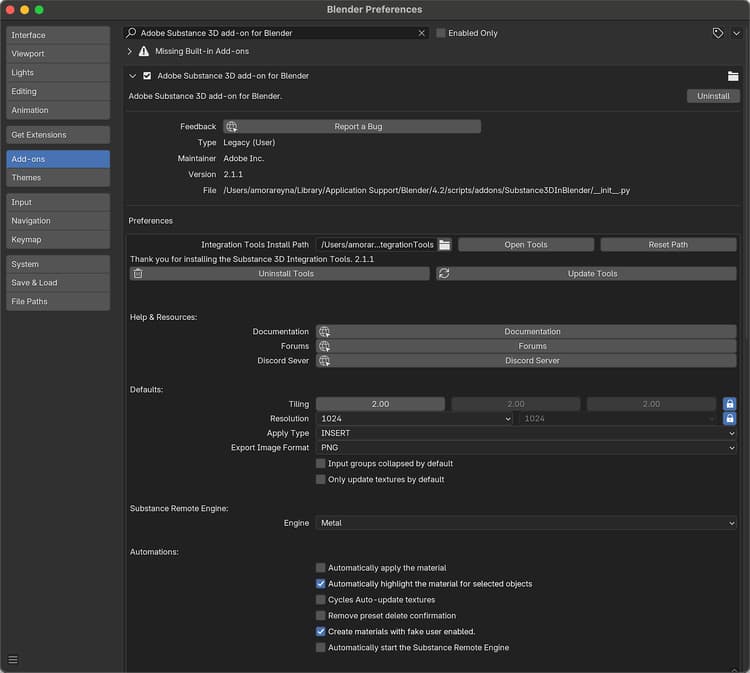The width and height of the screenshot is (750, 673).
Task: Open the Lights preferences tab
Action: tap(58, 72)
